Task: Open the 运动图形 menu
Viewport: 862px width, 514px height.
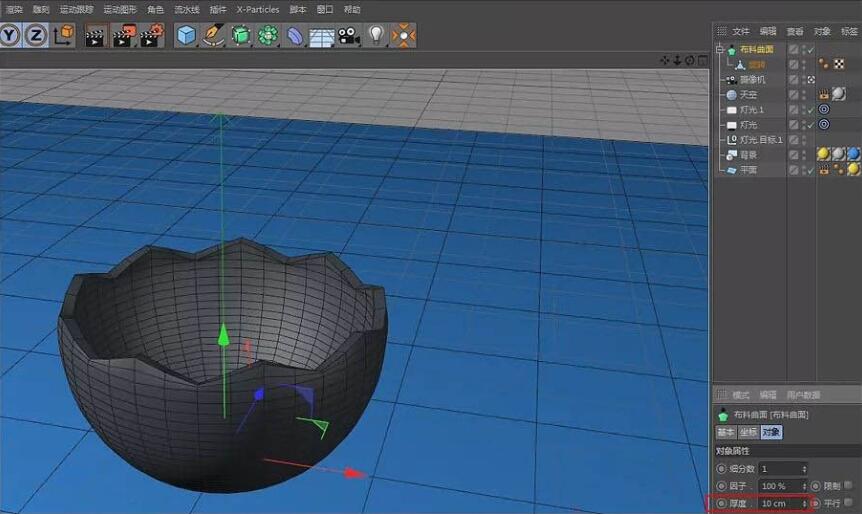Action: click(119, 9)
